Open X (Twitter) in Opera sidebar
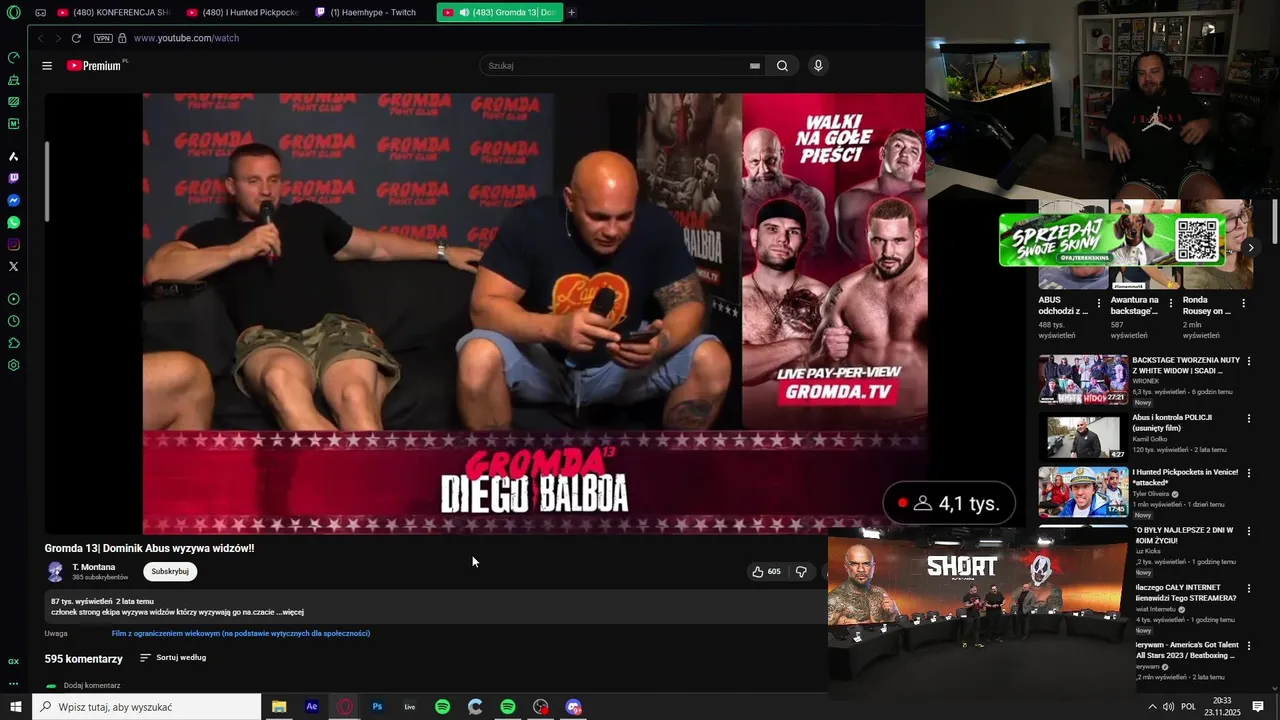Screen dimensions: 1280x720 click(x=13, y=266)
